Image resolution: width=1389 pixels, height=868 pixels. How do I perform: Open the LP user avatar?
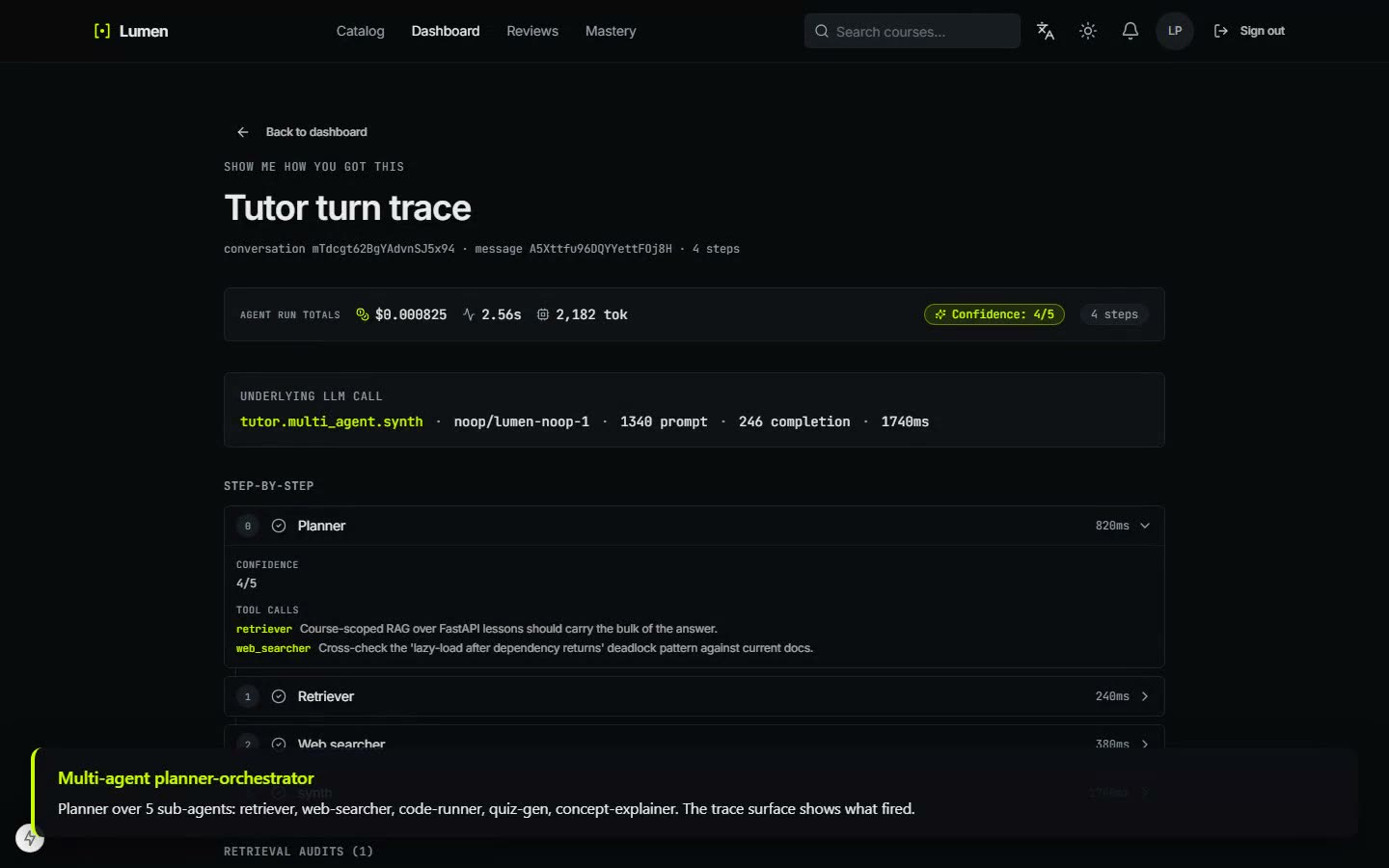point(1175,31)
